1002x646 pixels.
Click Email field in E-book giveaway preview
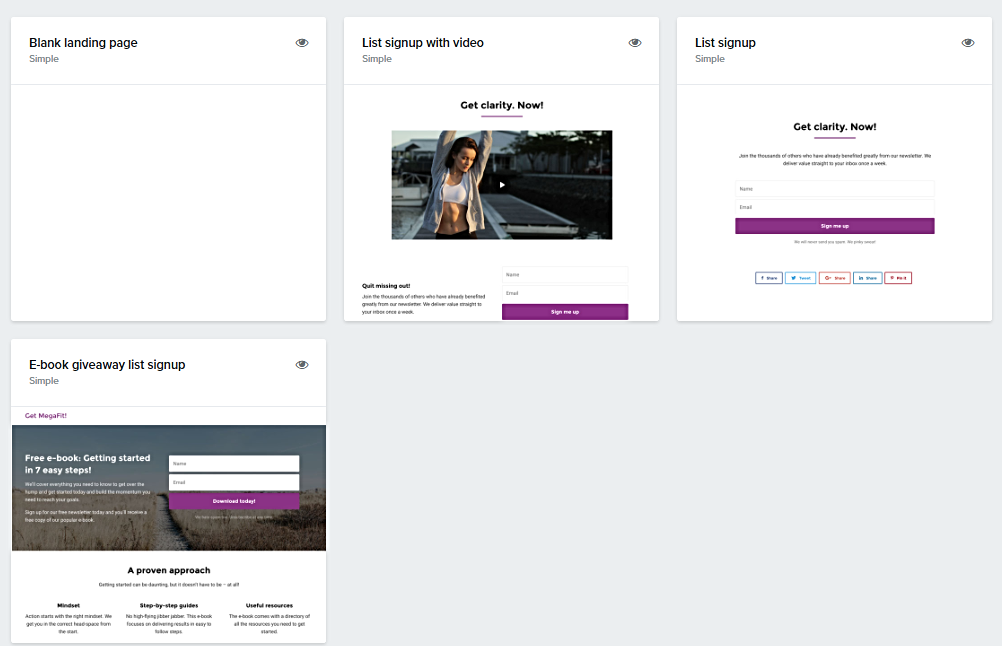click(x=234, y=482)
